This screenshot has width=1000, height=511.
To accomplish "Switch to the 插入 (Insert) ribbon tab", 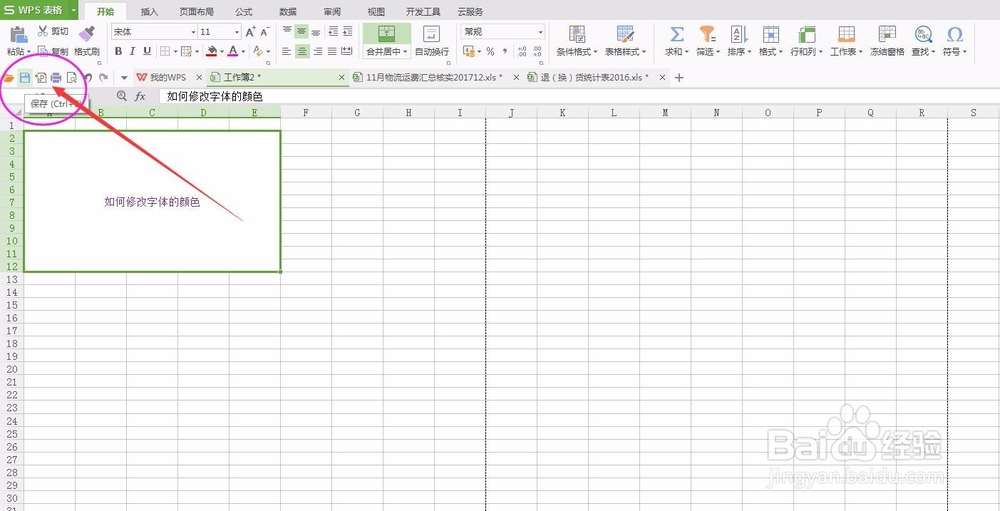I will [149, 11].
